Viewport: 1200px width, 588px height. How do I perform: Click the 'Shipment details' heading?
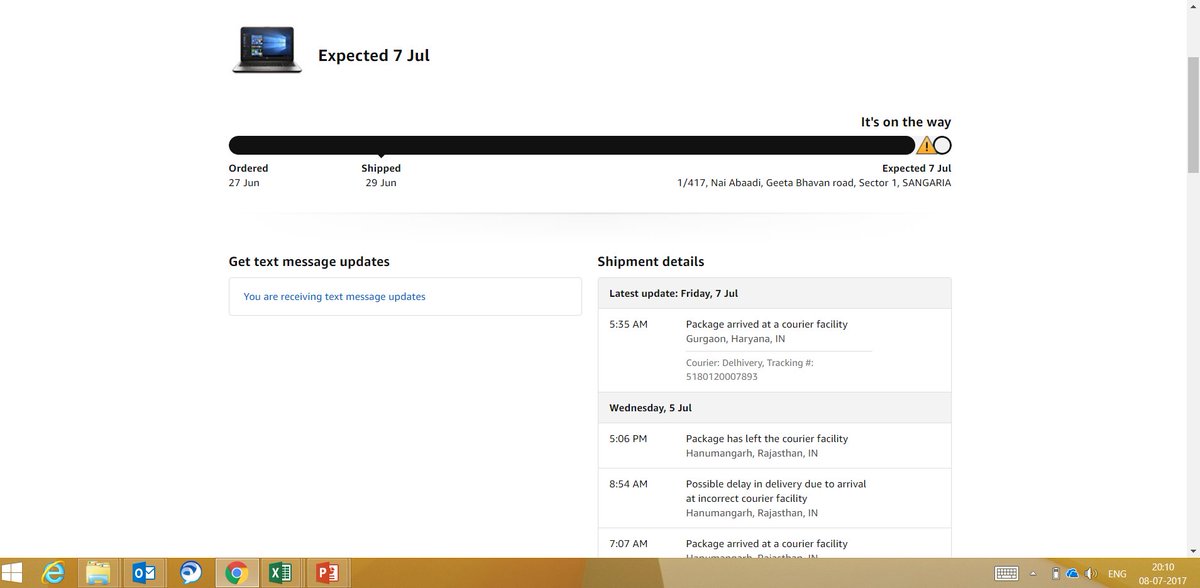point(651,262)
